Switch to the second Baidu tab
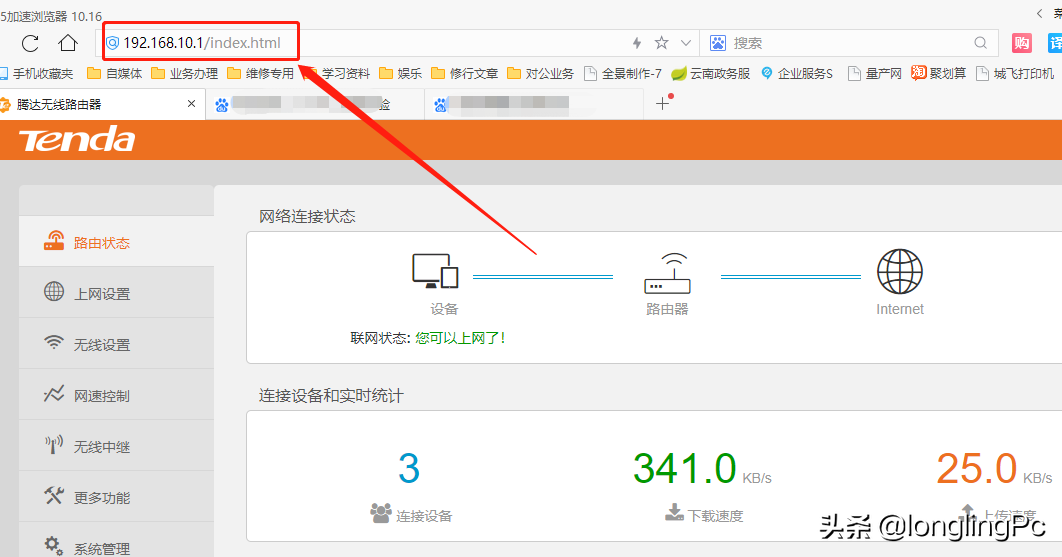The height and width of the screenshot is (557, 1062). (315, 104)
